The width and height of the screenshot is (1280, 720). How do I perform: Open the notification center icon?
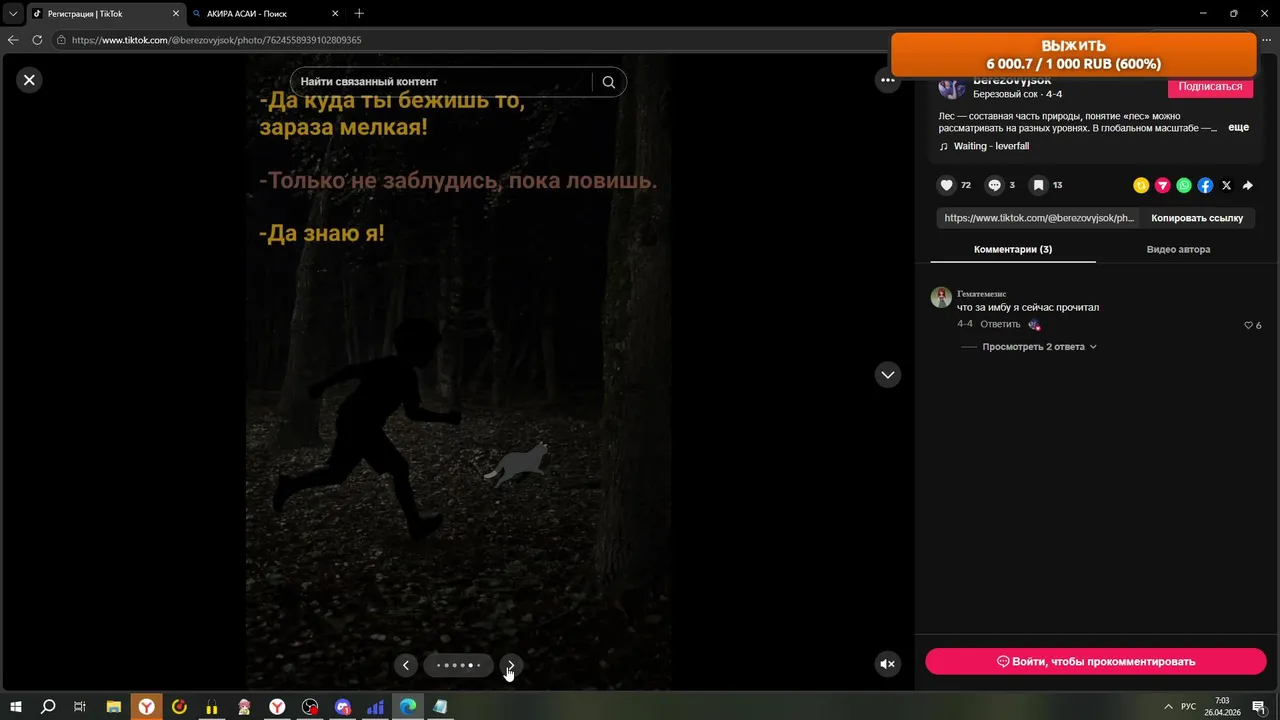click(1259, 707)
